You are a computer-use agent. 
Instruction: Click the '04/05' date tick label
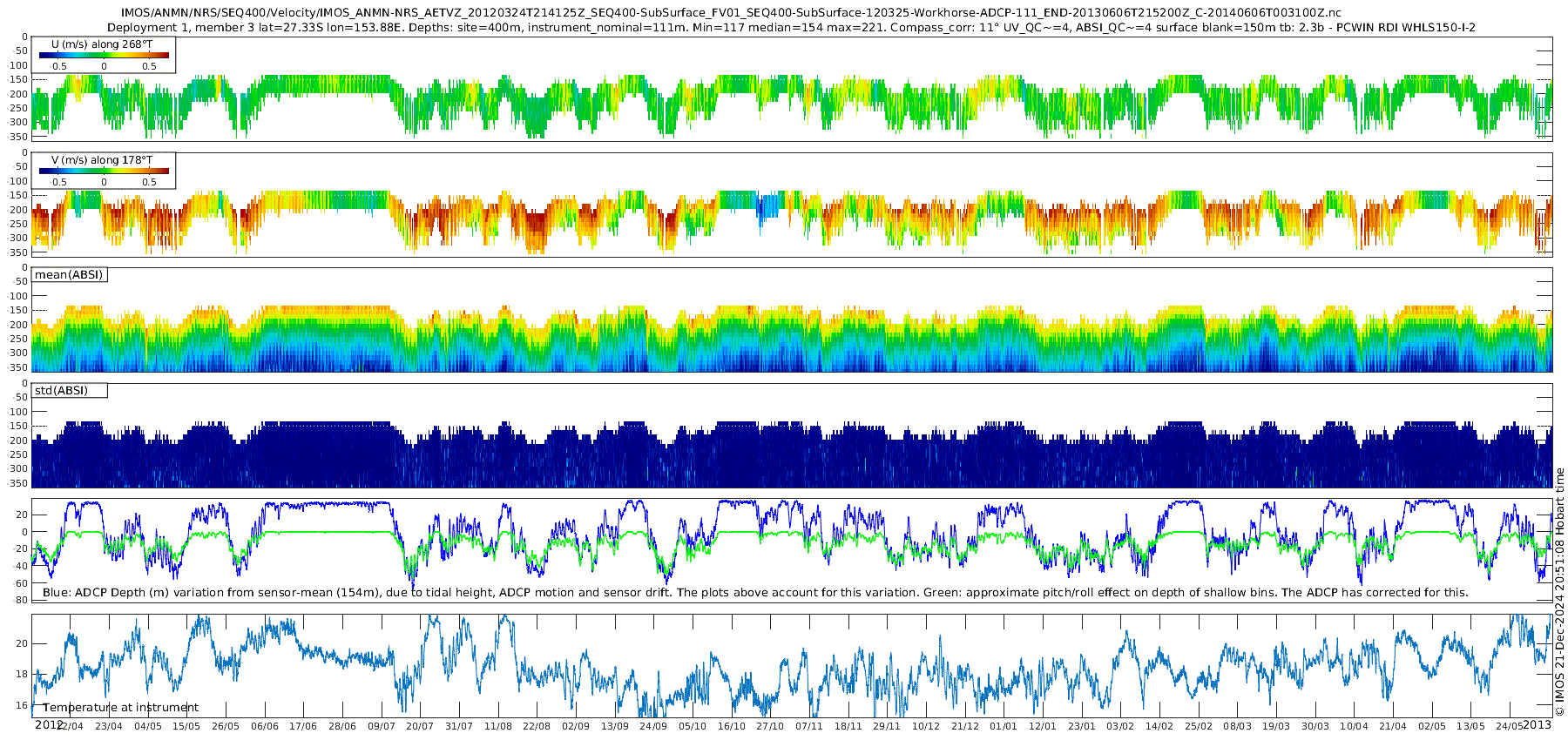[148, 726]
